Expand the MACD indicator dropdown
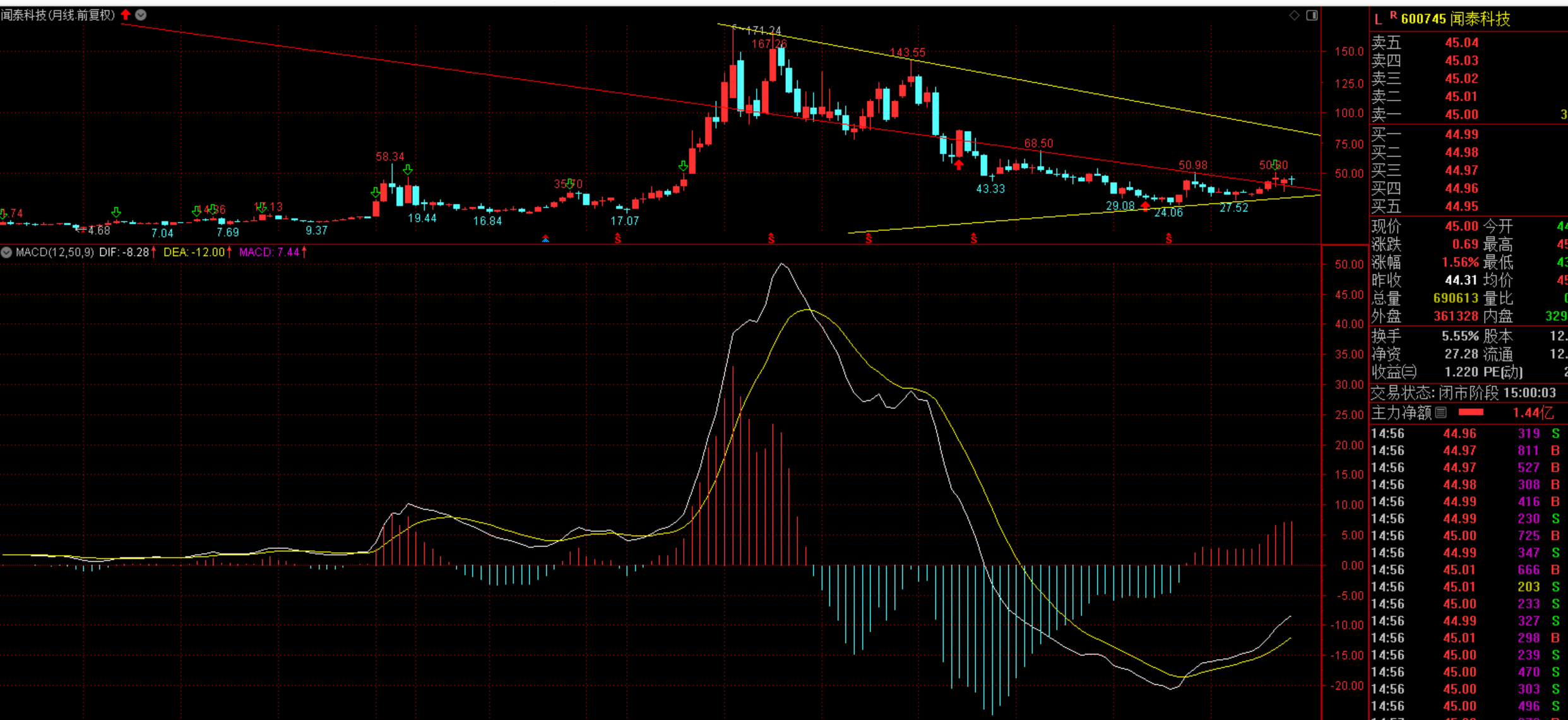This screenshot has width=1568, height=720. (x=6, y=252)
